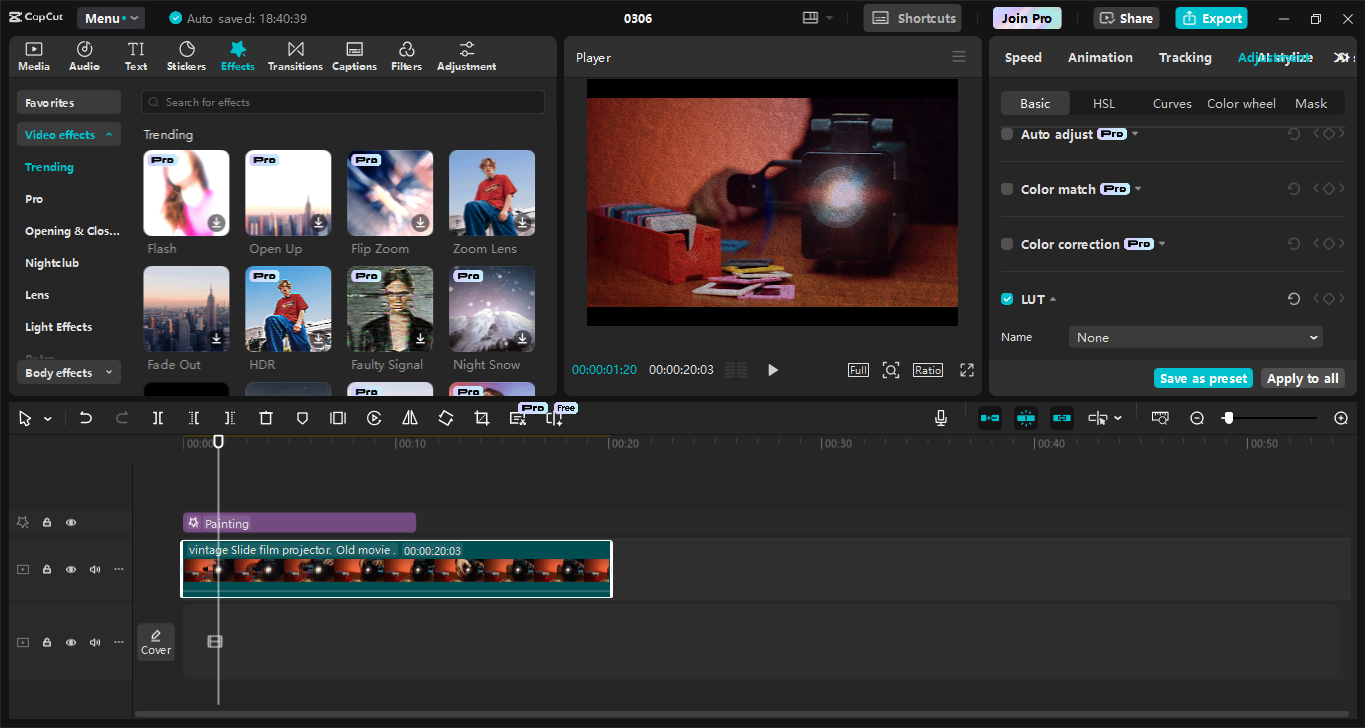The height and width of the screenshot is (728, 1365).
Task: Open the CapCut Menu dropdown
Action: [110, 17]
